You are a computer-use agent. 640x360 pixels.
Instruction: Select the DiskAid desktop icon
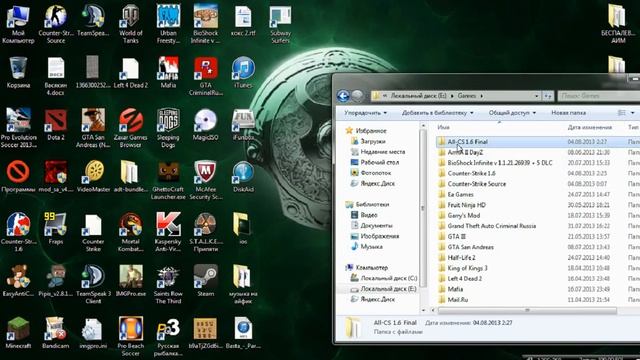(243, 176)
